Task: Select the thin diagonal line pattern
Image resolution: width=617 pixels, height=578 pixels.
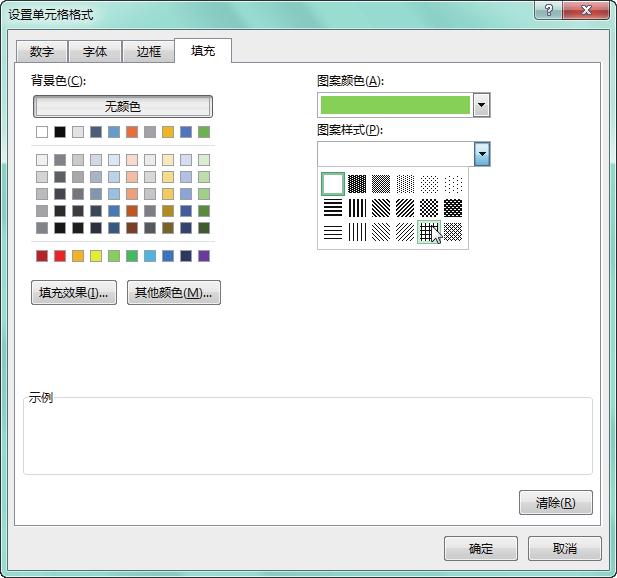Action: pyautogui.click(x=405, y=232)
